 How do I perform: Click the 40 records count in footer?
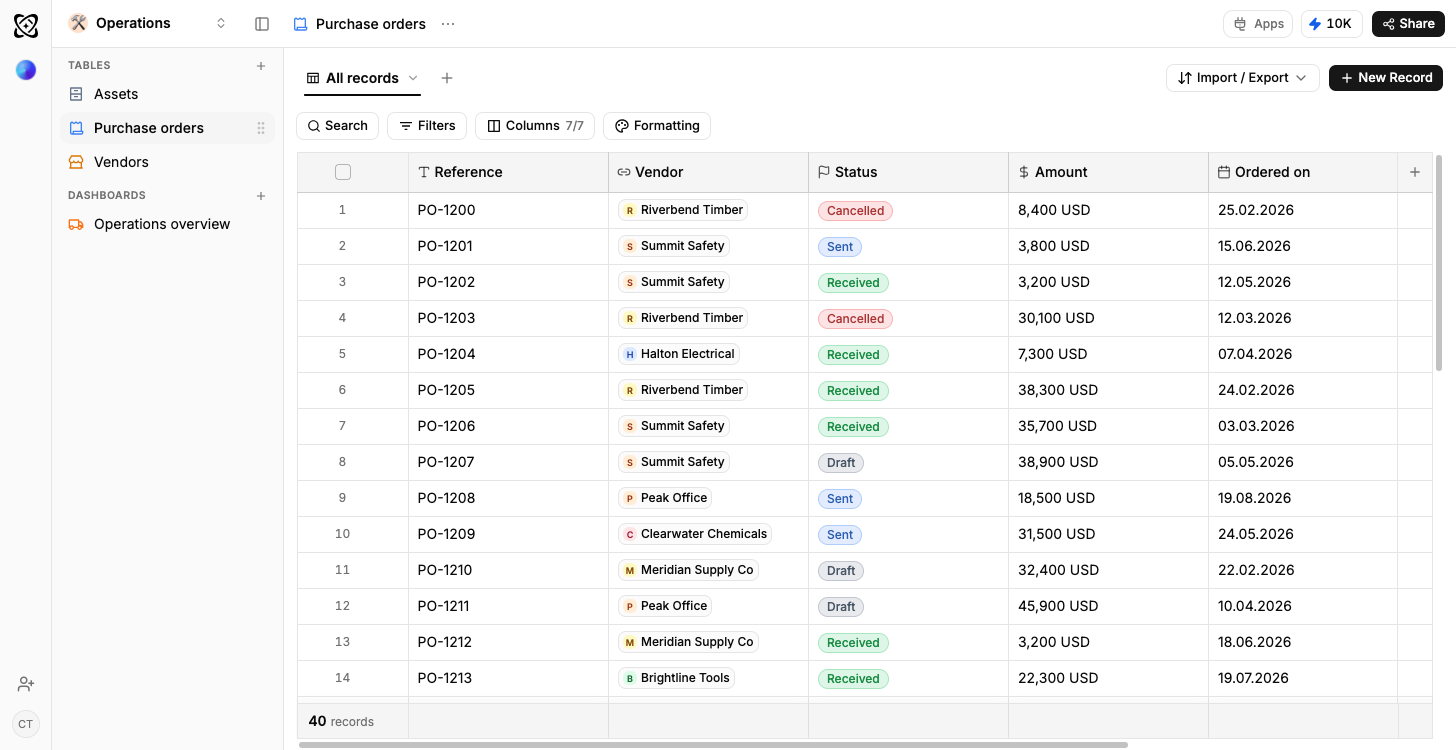point(341,721)
